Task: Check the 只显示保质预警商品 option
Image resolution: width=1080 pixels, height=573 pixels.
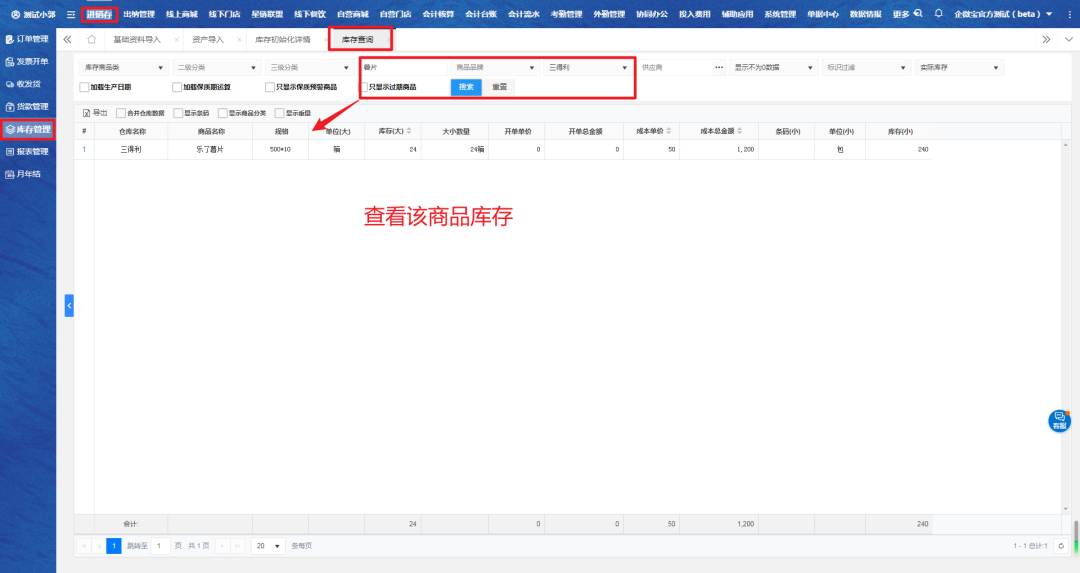Action: 270,87
